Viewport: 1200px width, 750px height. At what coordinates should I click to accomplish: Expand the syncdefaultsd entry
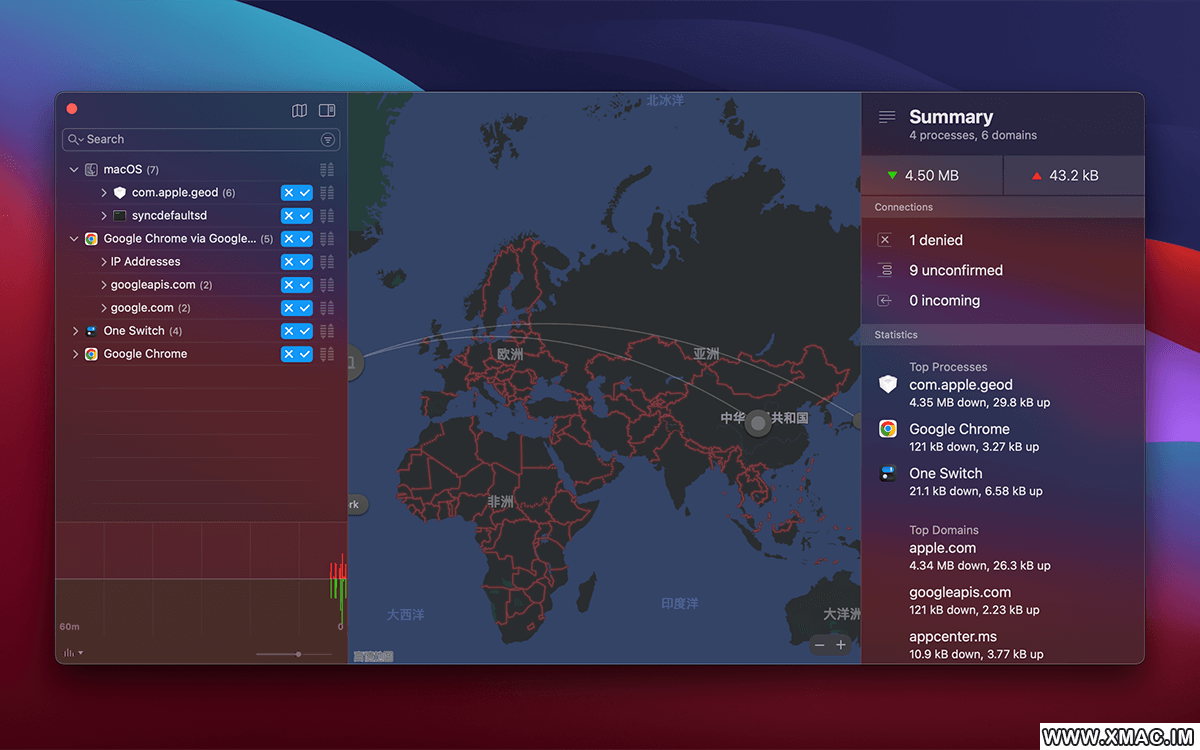104,216
